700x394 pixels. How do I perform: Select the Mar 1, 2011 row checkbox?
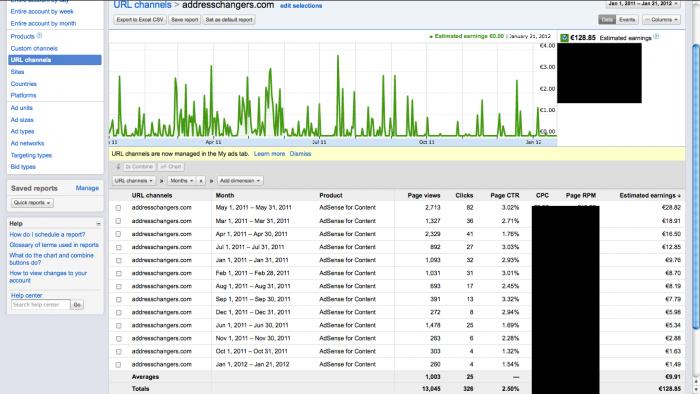(x=118, y=221)
